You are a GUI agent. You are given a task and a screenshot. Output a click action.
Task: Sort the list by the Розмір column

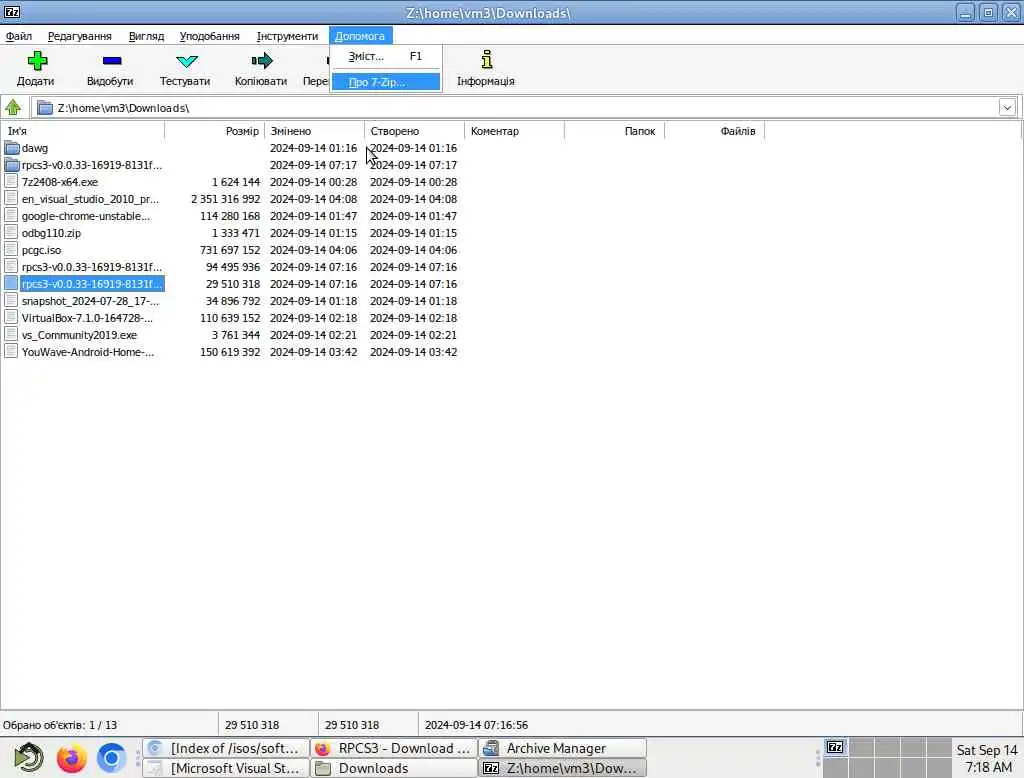coord(214,131)
